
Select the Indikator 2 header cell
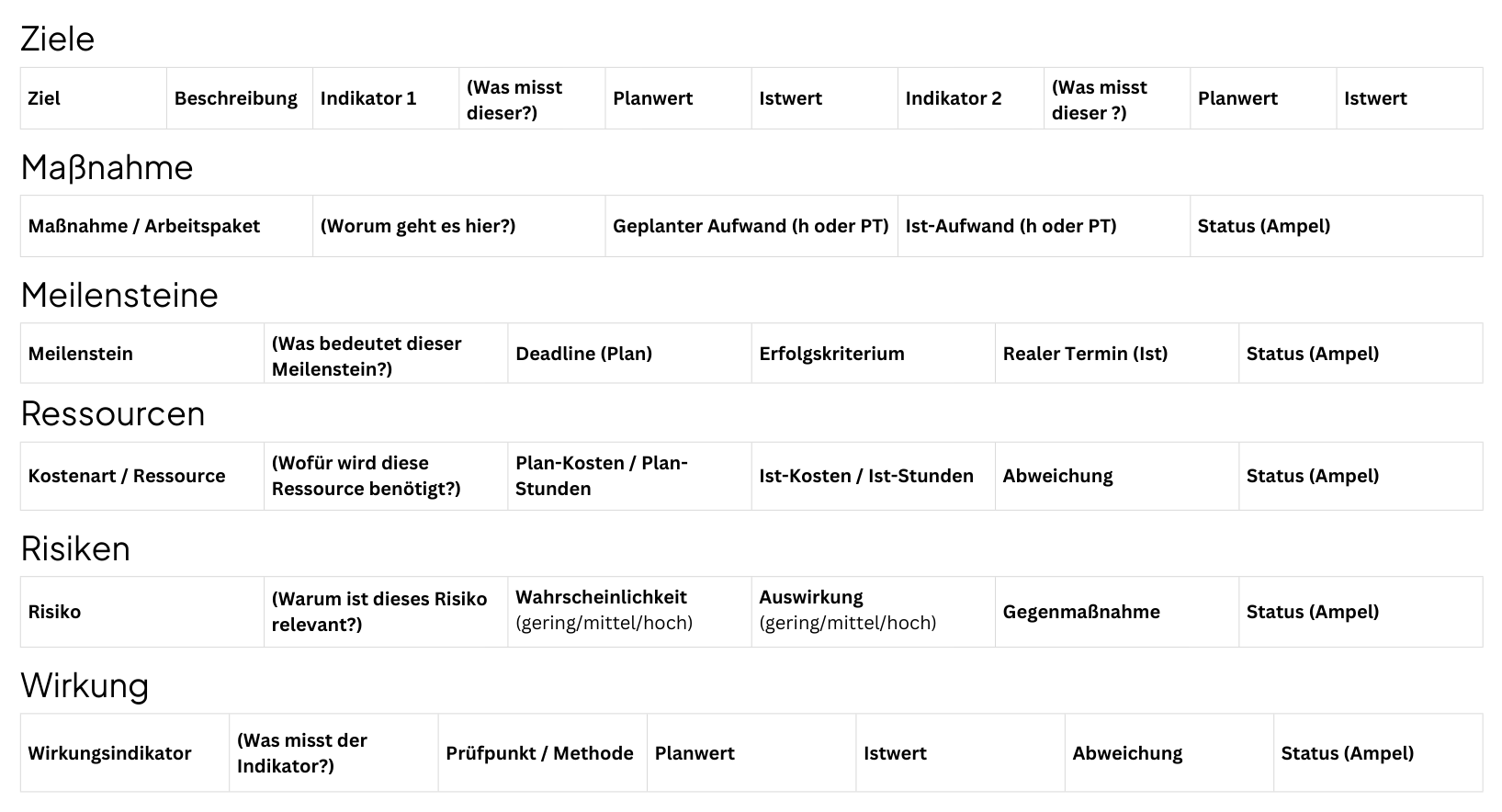(954, 98)
